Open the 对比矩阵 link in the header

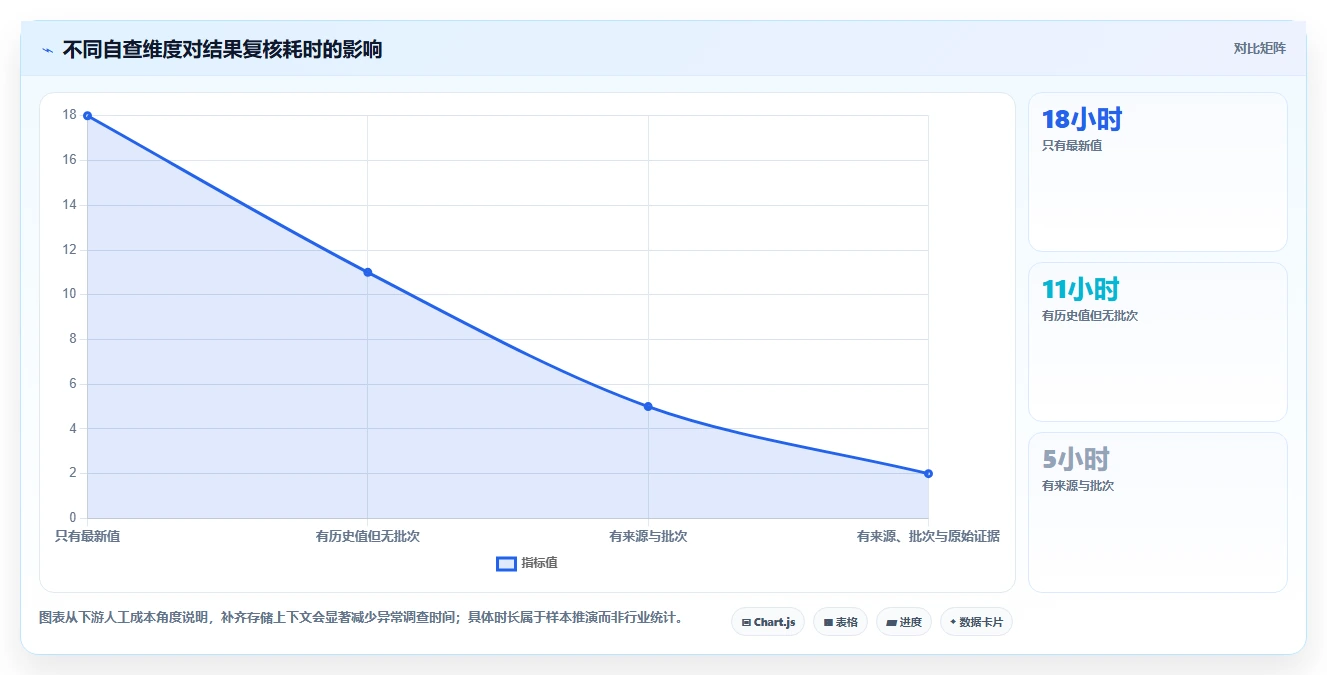coord(1259,48)
